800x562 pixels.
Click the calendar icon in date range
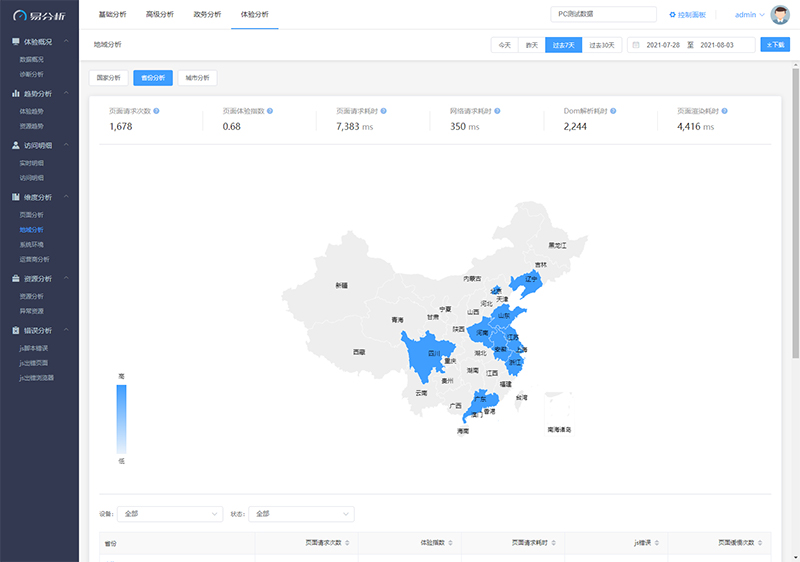[636, 45]
